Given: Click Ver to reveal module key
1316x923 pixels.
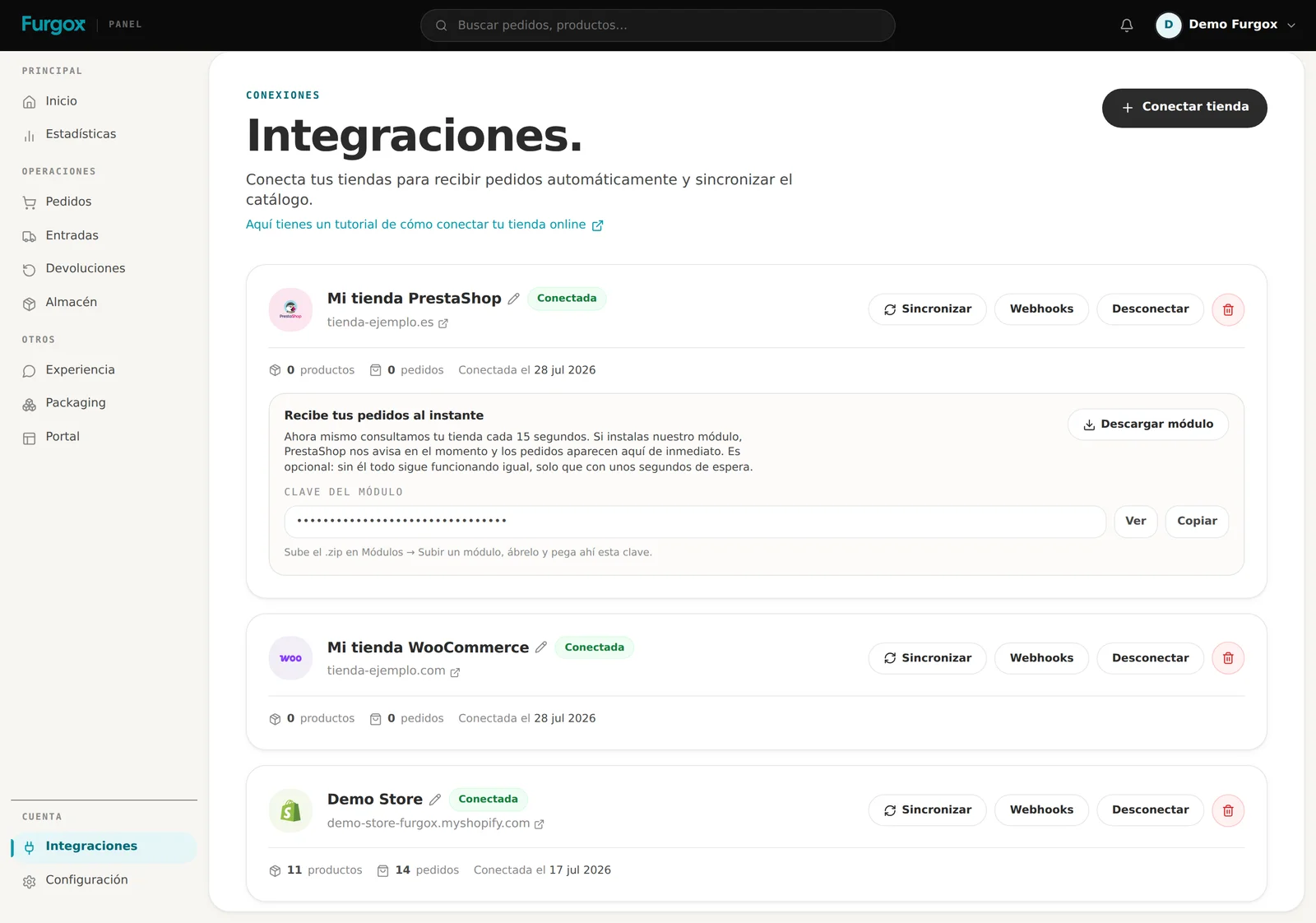Looking at the screenshot, I should pos(1136,522).
